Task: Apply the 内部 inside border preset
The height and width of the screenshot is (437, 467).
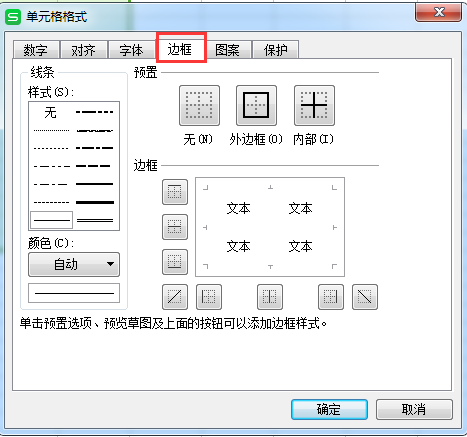Action: [314, 105]
